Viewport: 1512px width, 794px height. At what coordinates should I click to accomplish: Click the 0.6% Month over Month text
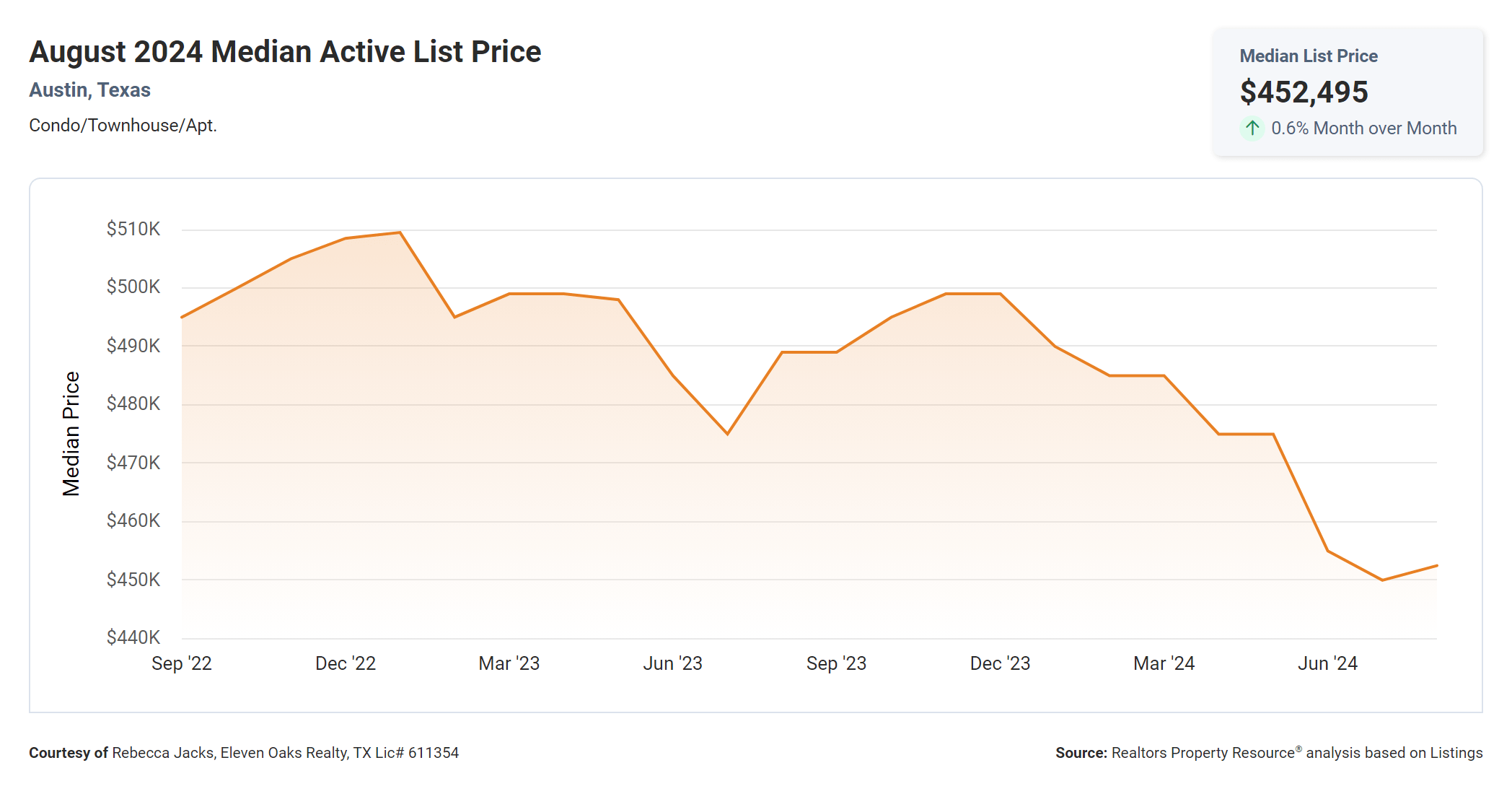[x=1363, y=128]
